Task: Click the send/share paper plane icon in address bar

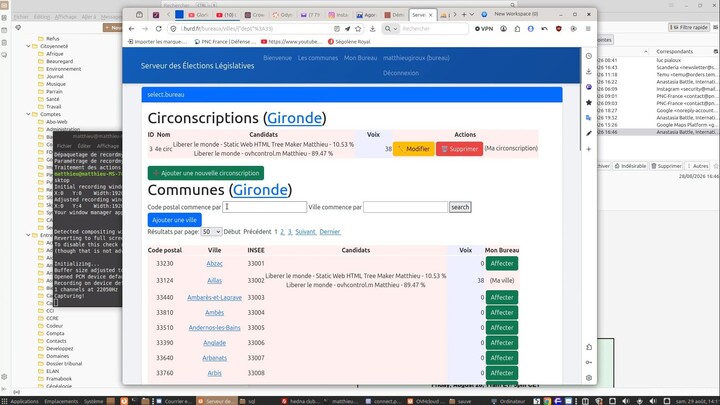Action: point(348,28)
